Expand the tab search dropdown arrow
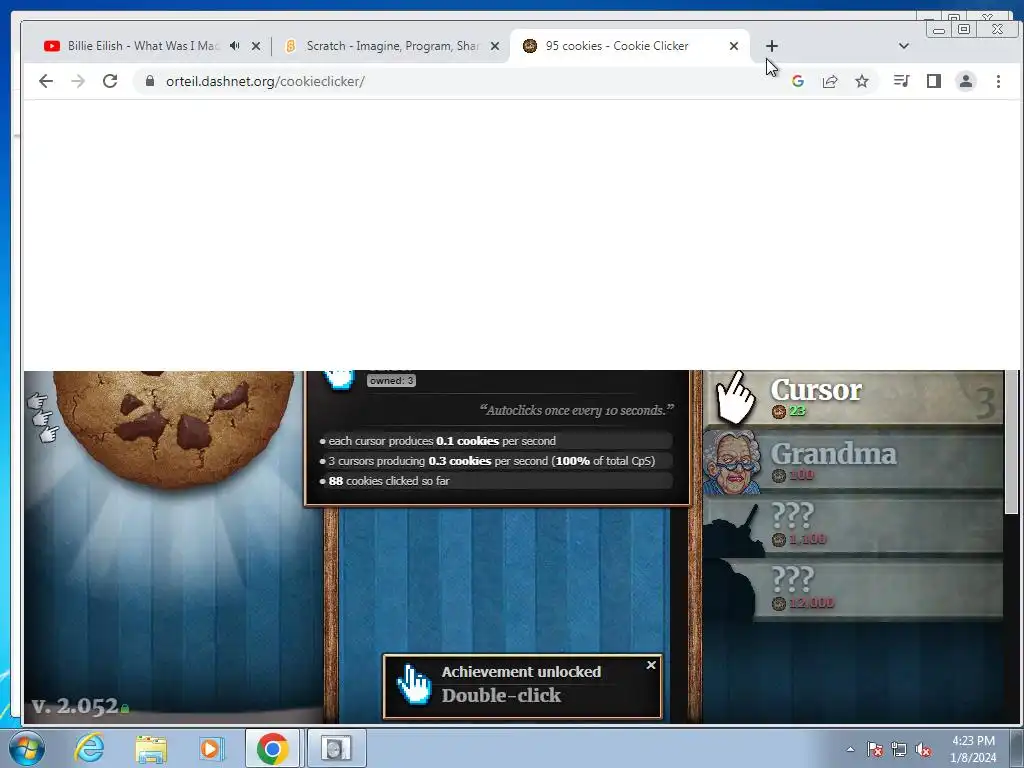The image size is (1024, 768). coord(904,46)
